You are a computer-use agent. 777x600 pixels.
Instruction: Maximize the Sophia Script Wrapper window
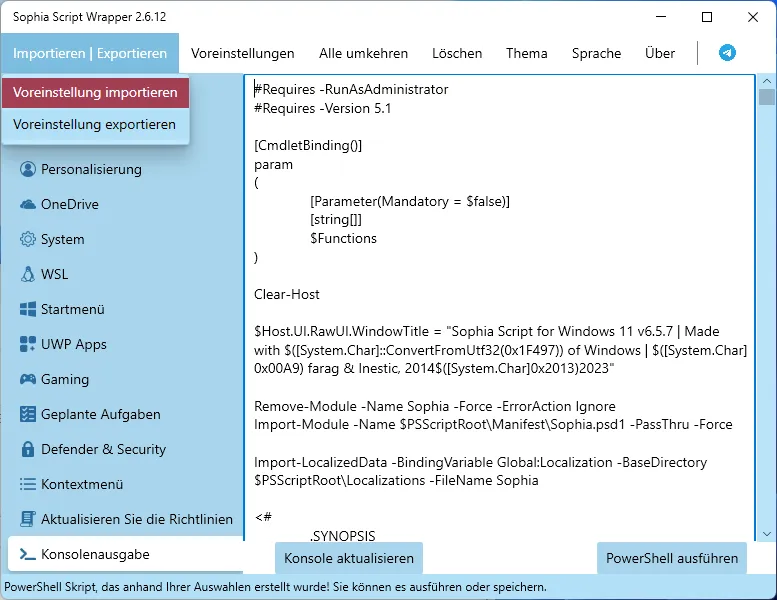707,17
